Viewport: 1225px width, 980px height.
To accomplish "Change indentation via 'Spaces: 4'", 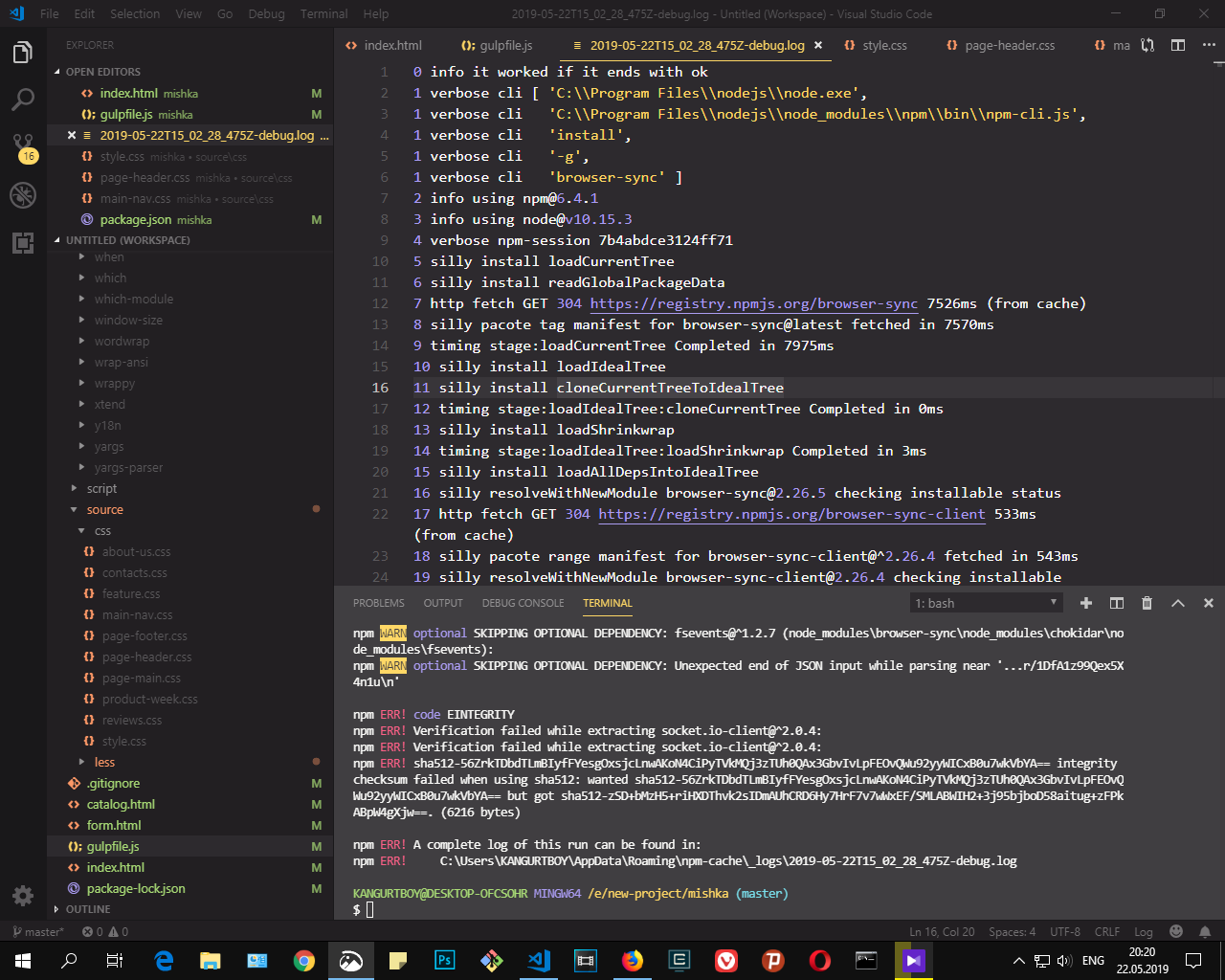I will point(1012,931).
